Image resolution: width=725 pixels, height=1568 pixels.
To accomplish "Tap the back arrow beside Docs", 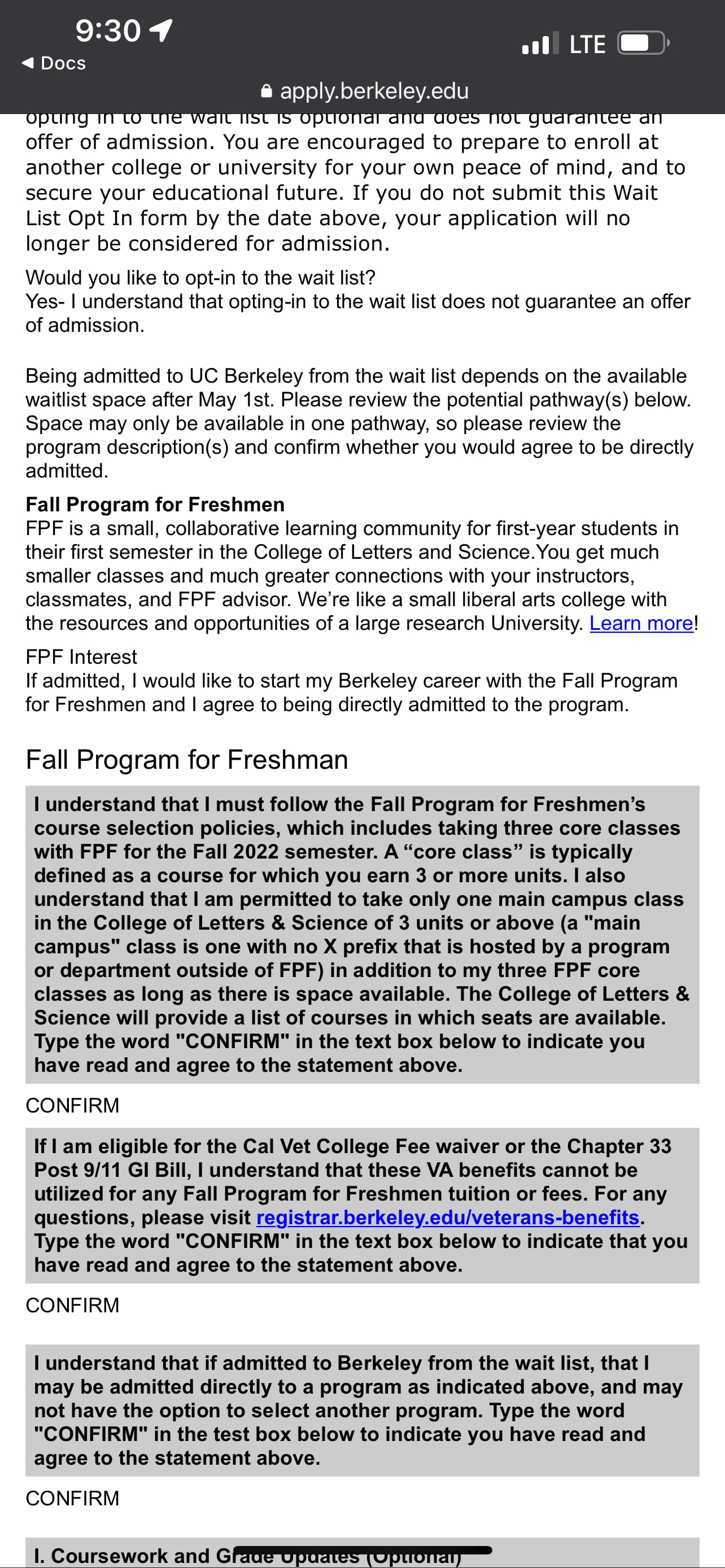I will (28, 63).
